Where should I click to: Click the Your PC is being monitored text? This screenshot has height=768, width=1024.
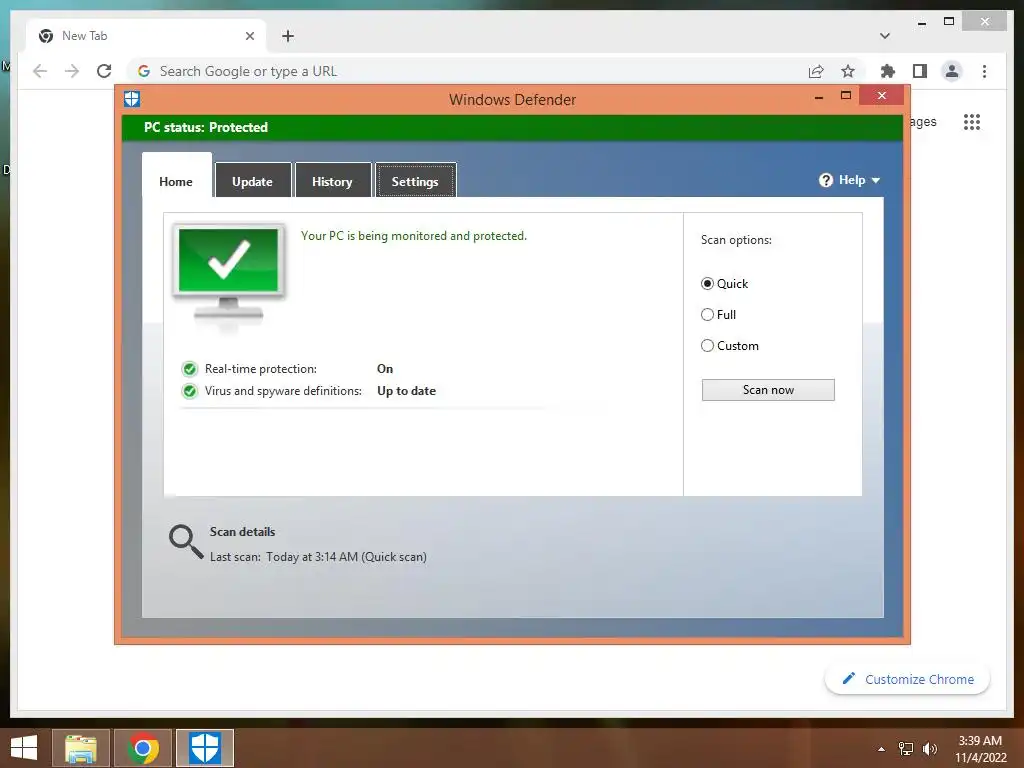[413, 236]
